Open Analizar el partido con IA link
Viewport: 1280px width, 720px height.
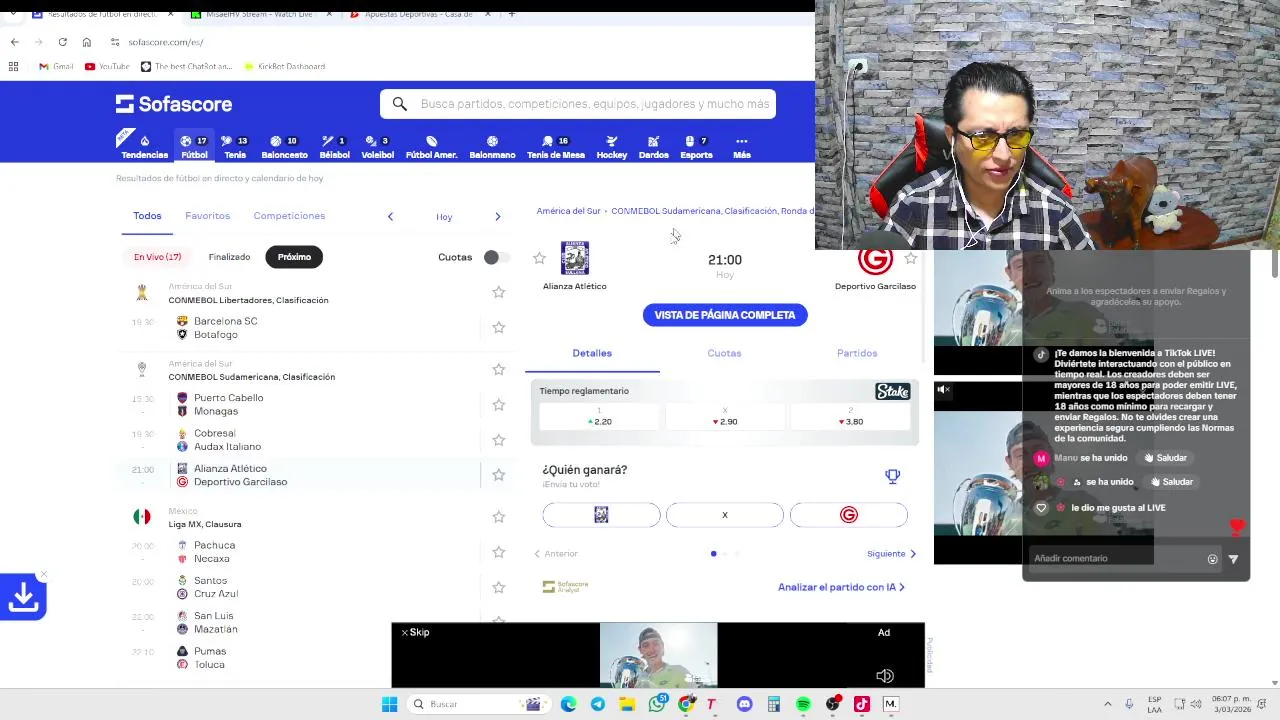841,587
